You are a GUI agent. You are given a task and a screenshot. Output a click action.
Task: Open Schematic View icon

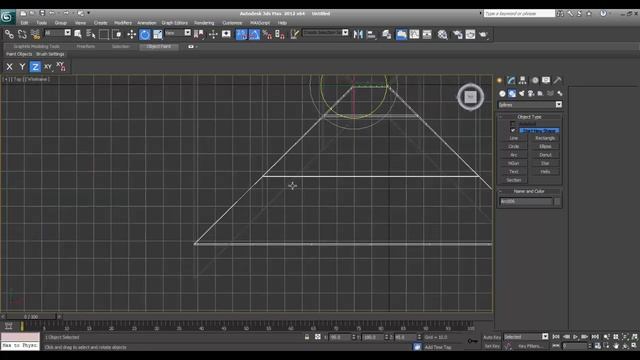[427, 34]
